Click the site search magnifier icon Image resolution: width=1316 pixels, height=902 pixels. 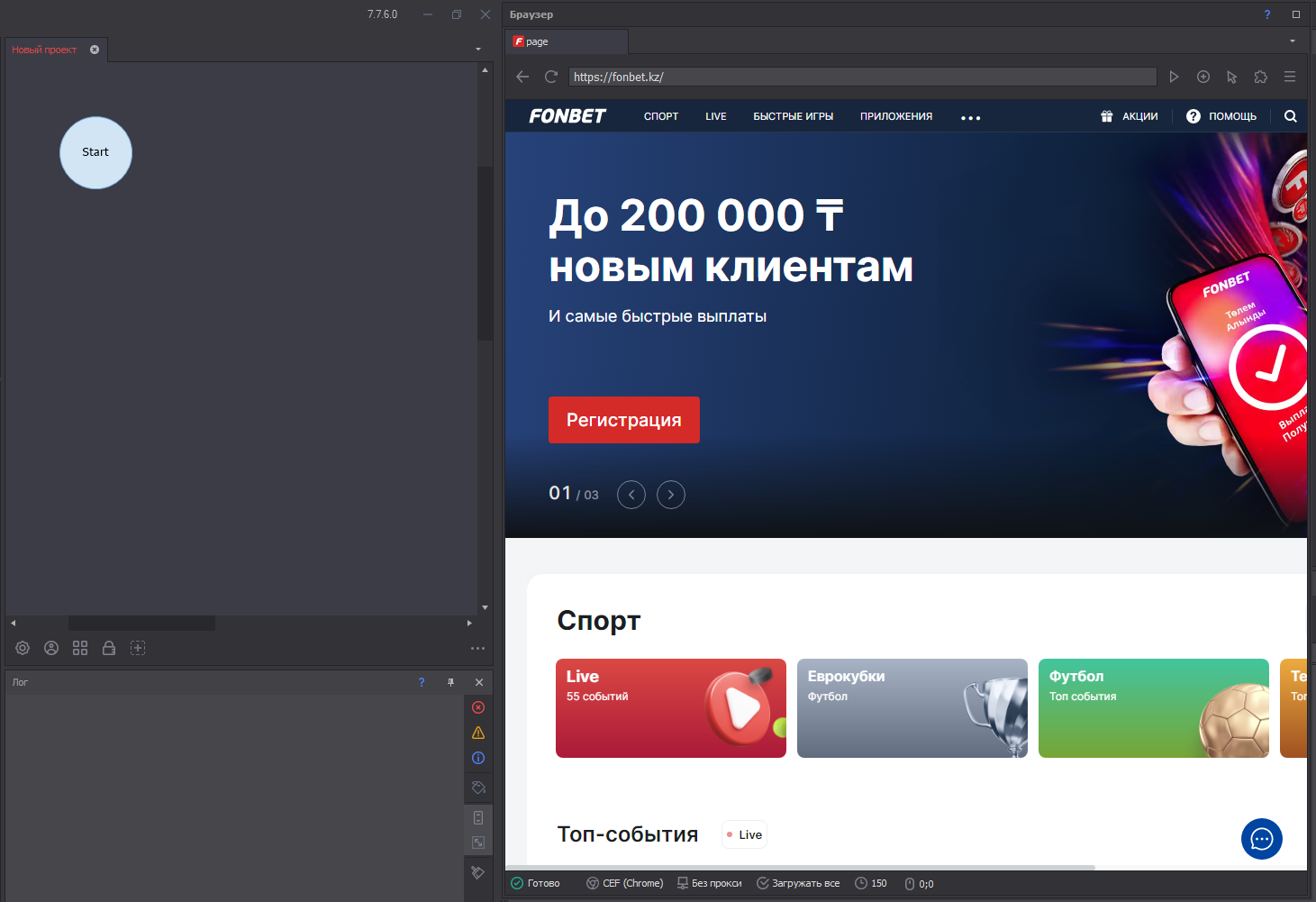coord(1291,116)
